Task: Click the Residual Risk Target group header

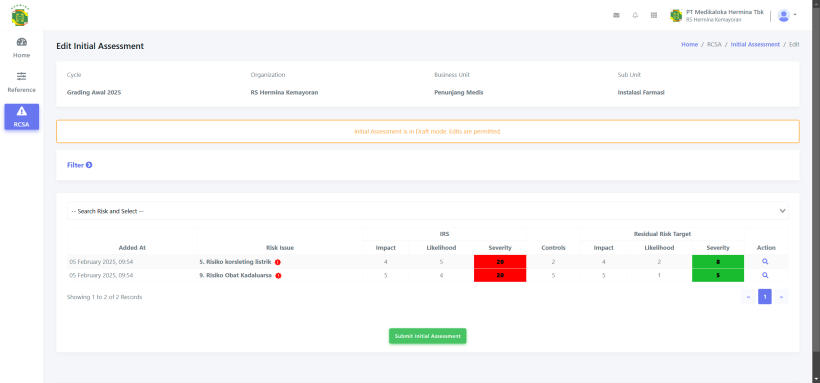Action: (662, 234)
